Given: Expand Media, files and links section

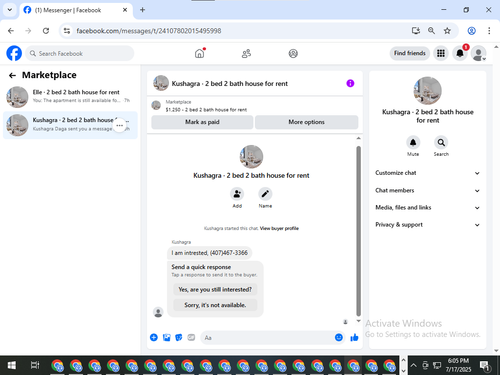Looking at the screenshot, I should (427, 208).
